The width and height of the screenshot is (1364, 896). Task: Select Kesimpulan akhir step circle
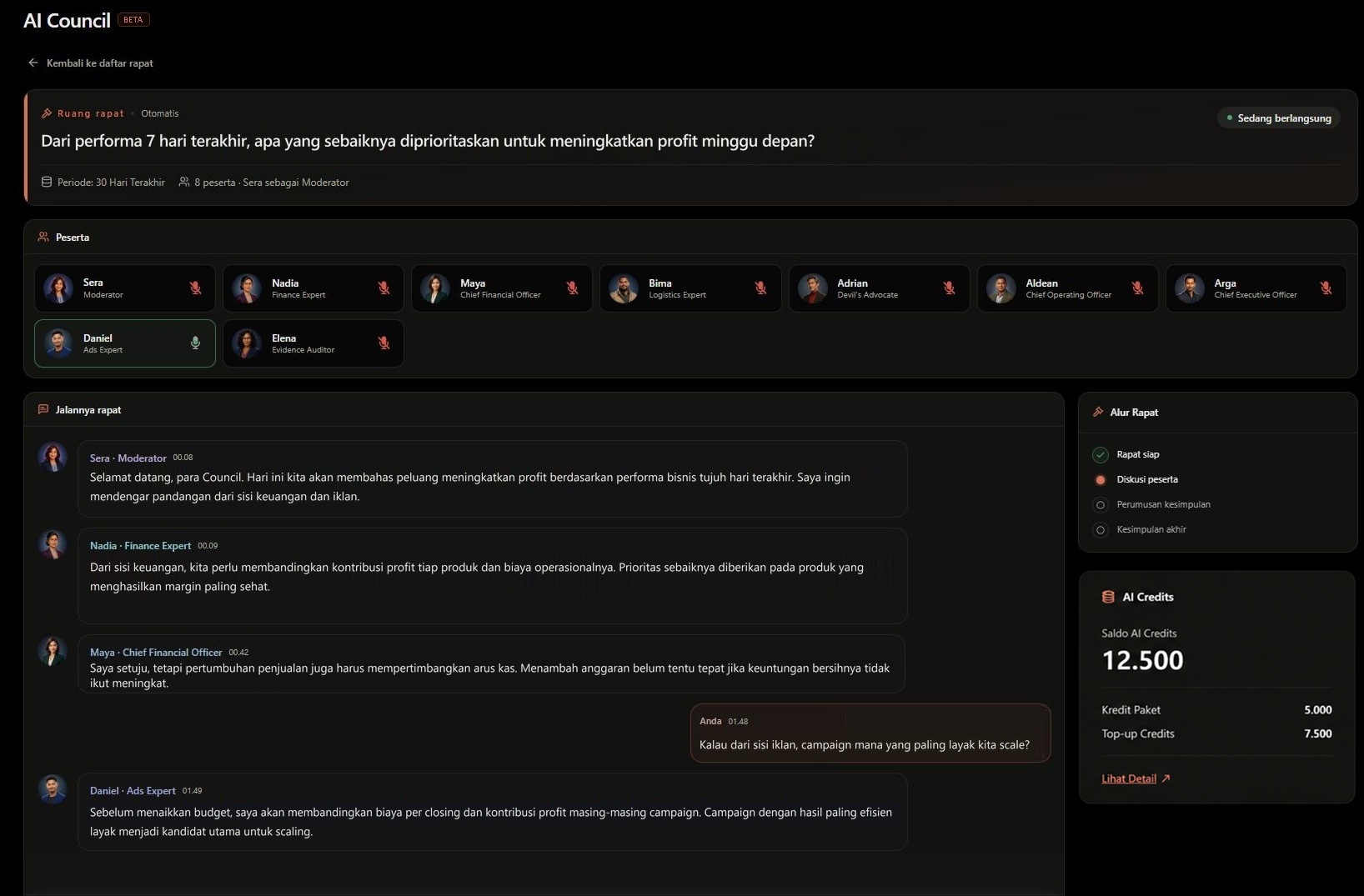coord(1101,529)
